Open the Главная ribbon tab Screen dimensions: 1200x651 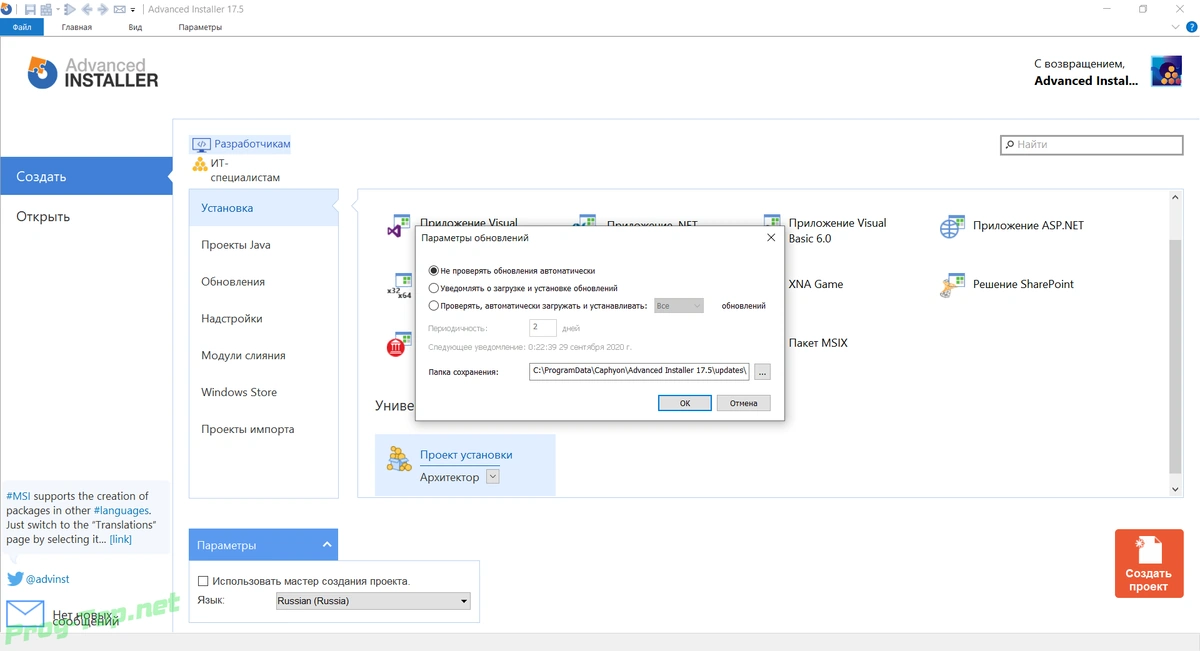click(77, 27)
